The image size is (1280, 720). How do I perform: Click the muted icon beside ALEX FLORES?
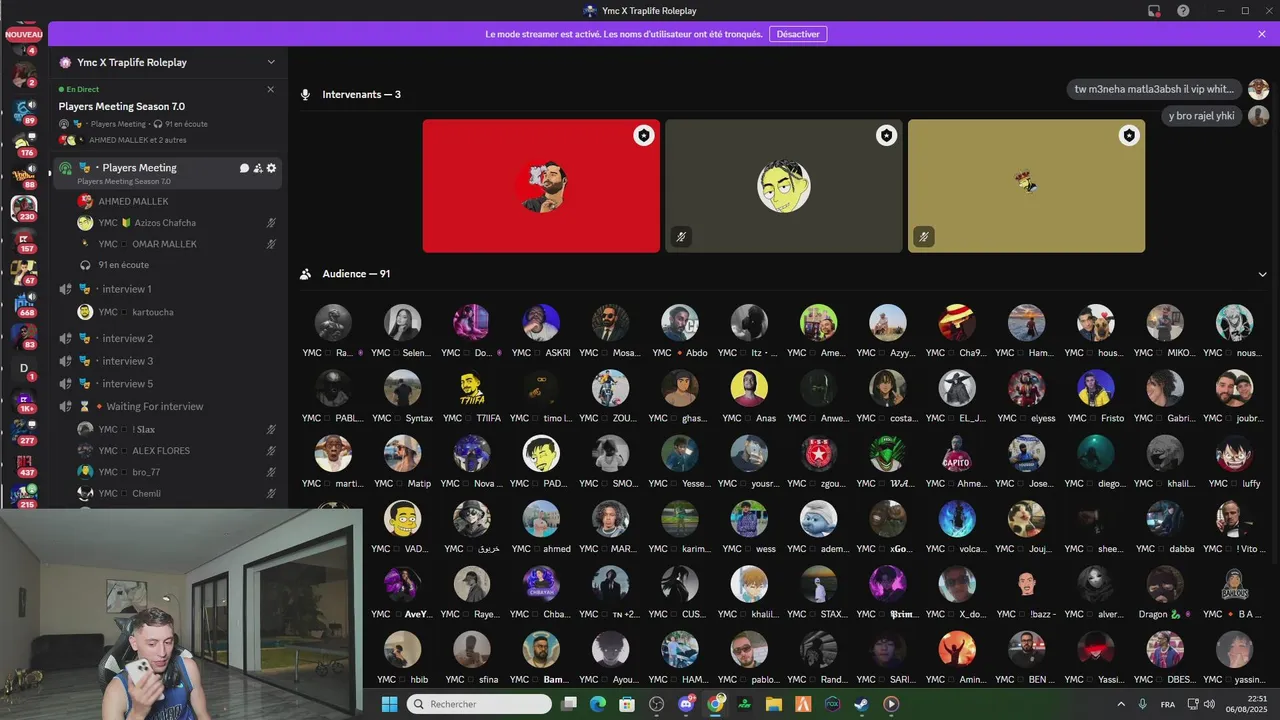click(271, 451)
